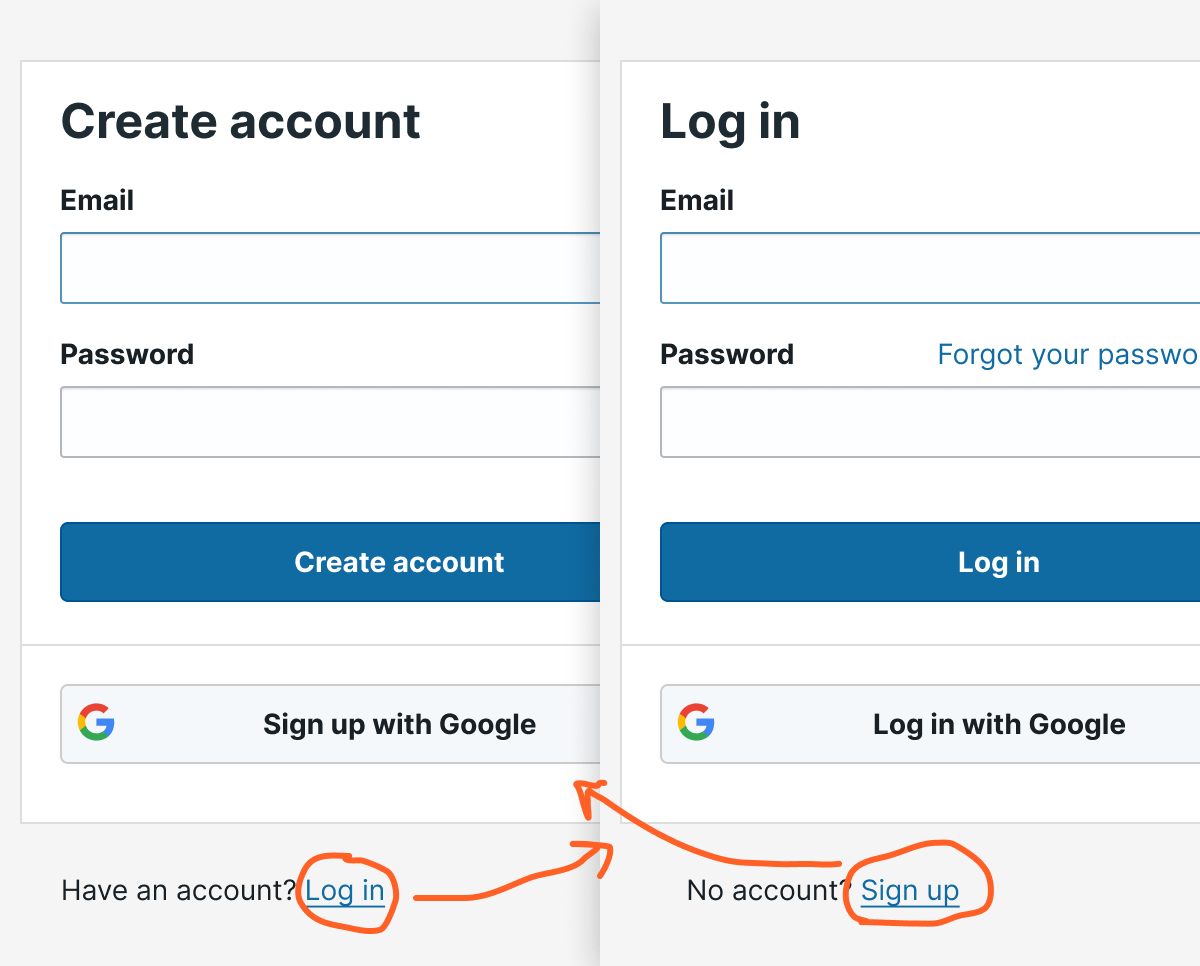Click the Email label in Create account form
The height and width of the screenshot is (966, 1200).
click(x=97, y=200)
